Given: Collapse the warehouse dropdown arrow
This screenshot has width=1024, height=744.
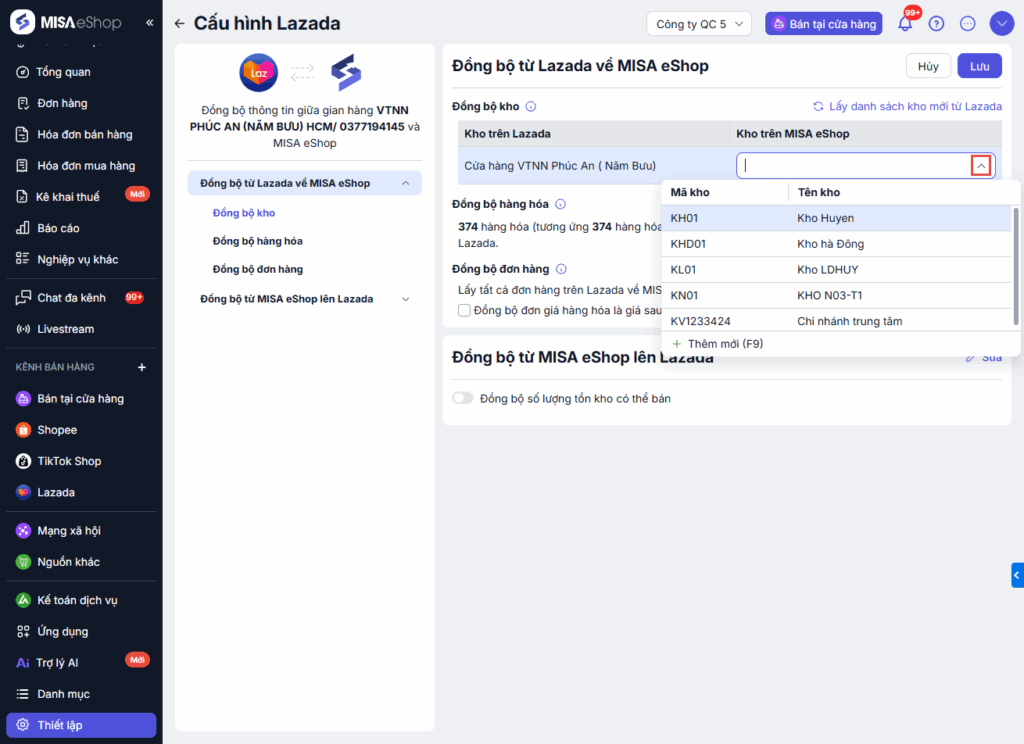Looking at the screenshot, I should [x=981, y=166].
